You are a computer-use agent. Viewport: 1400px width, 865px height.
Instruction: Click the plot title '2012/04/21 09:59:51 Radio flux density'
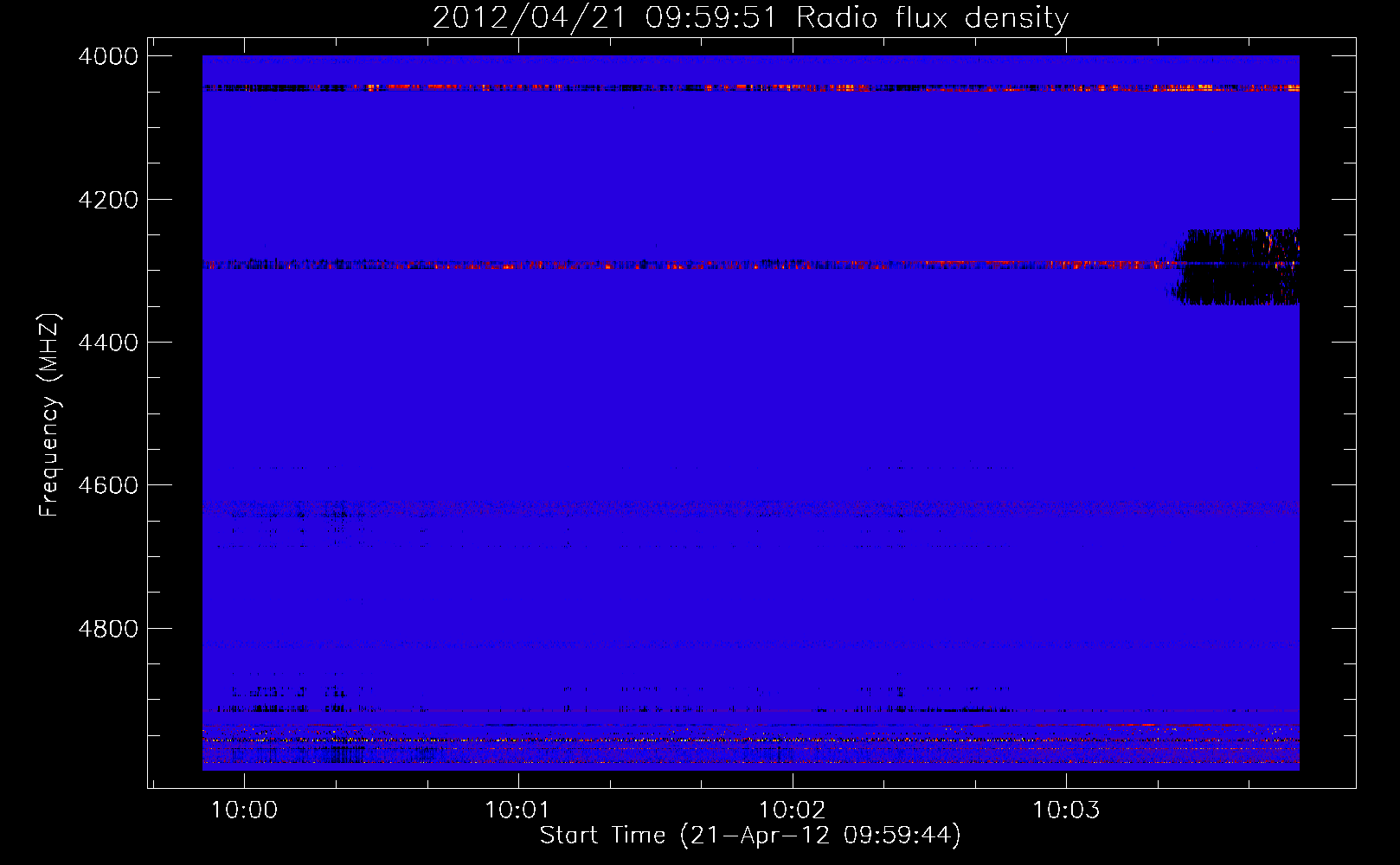click(750, 17)
